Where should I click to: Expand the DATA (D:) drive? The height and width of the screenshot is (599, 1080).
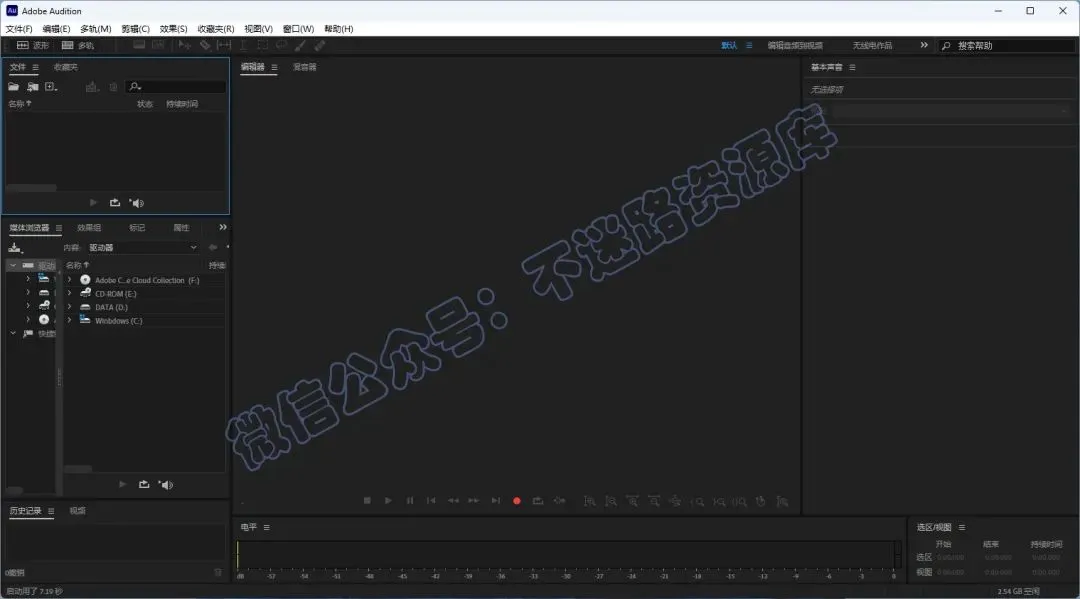pos(69,307)
